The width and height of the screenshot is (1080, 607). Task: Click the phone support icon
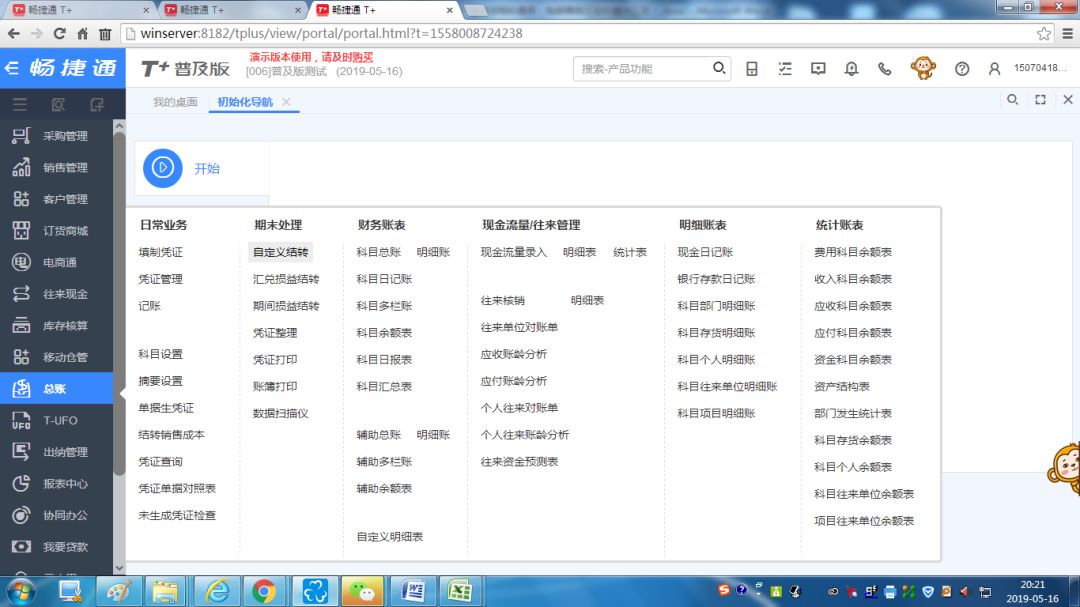click(x=884, y=69)
